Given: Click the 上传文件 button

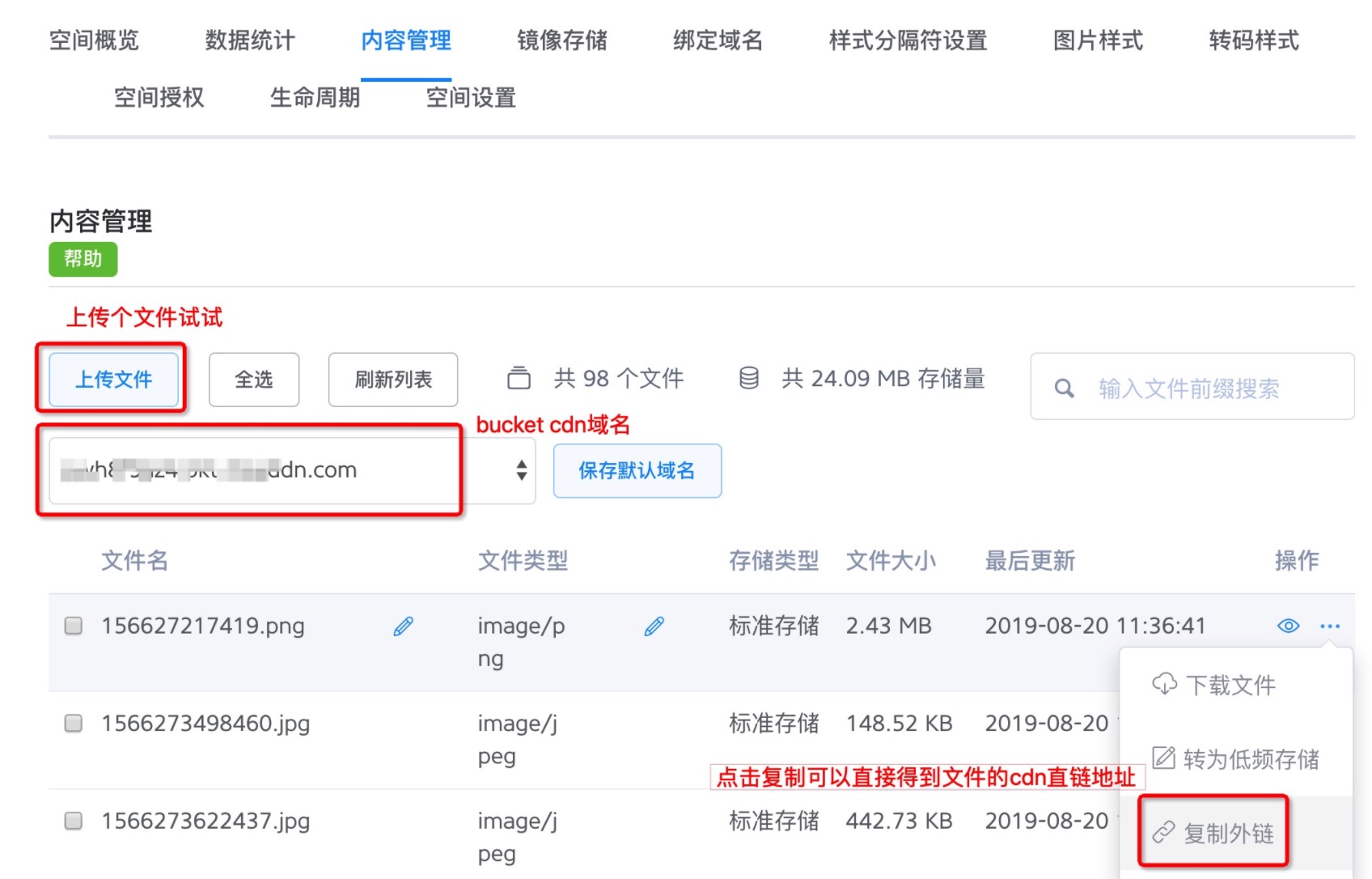Looking at the screenshot, I should click(x=114, y=380).
